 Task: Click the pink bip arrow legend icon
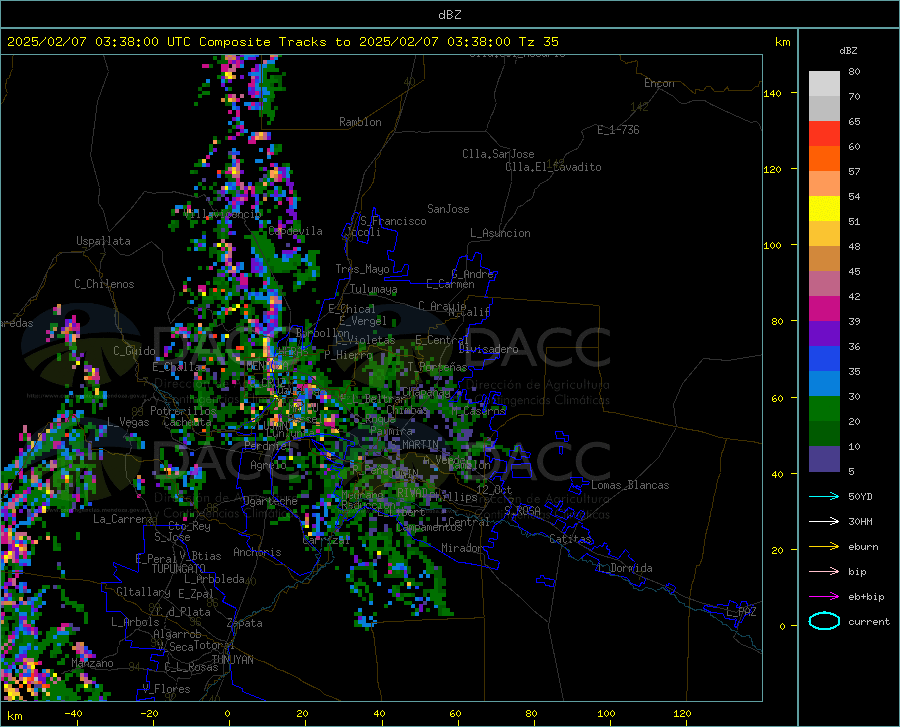824,572
